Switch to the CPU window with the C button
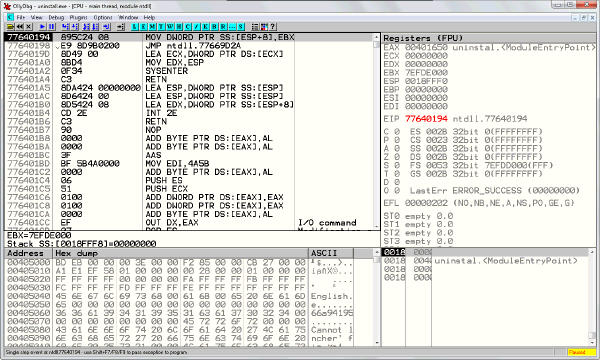This screenshot has height=360, width=600. (188, 27)
